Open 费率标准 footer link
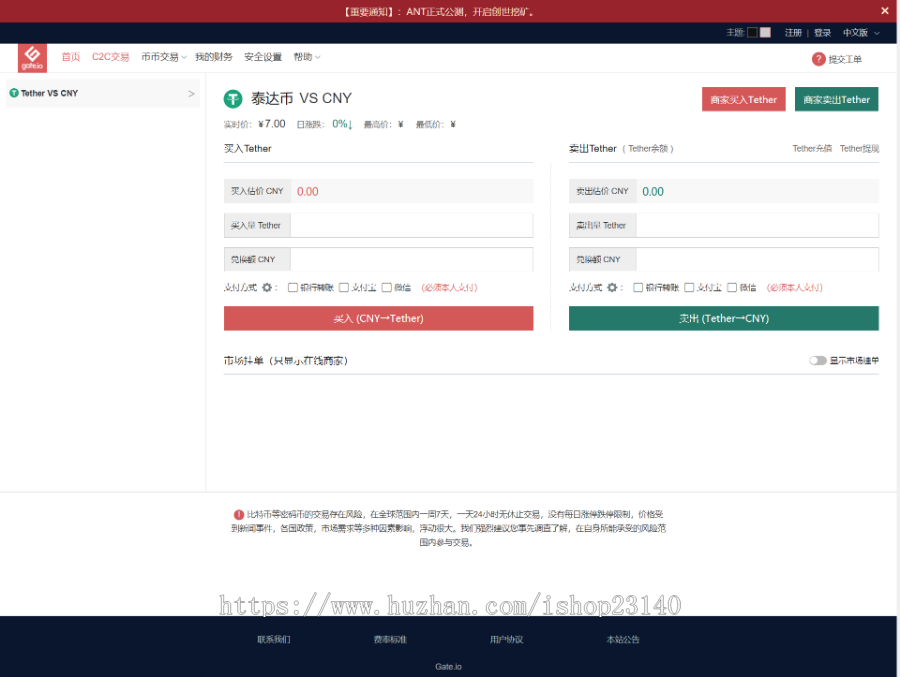The image size is (900, 677). [x=390, y=639]
